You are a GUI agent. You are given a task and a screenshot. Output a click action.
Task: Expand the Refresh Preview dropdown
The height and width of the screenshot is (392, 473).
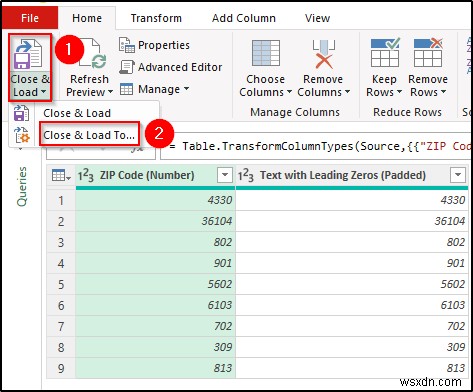pos(110,92)
